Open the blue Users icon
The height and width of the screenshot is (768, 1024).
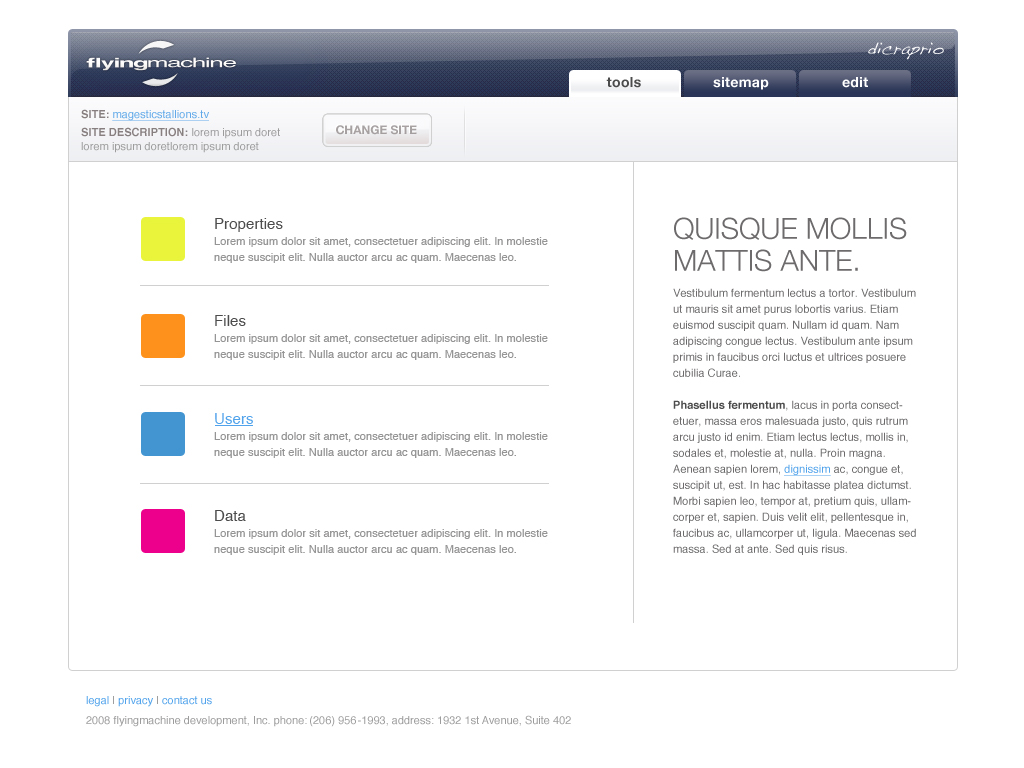[x=163, y=434]
